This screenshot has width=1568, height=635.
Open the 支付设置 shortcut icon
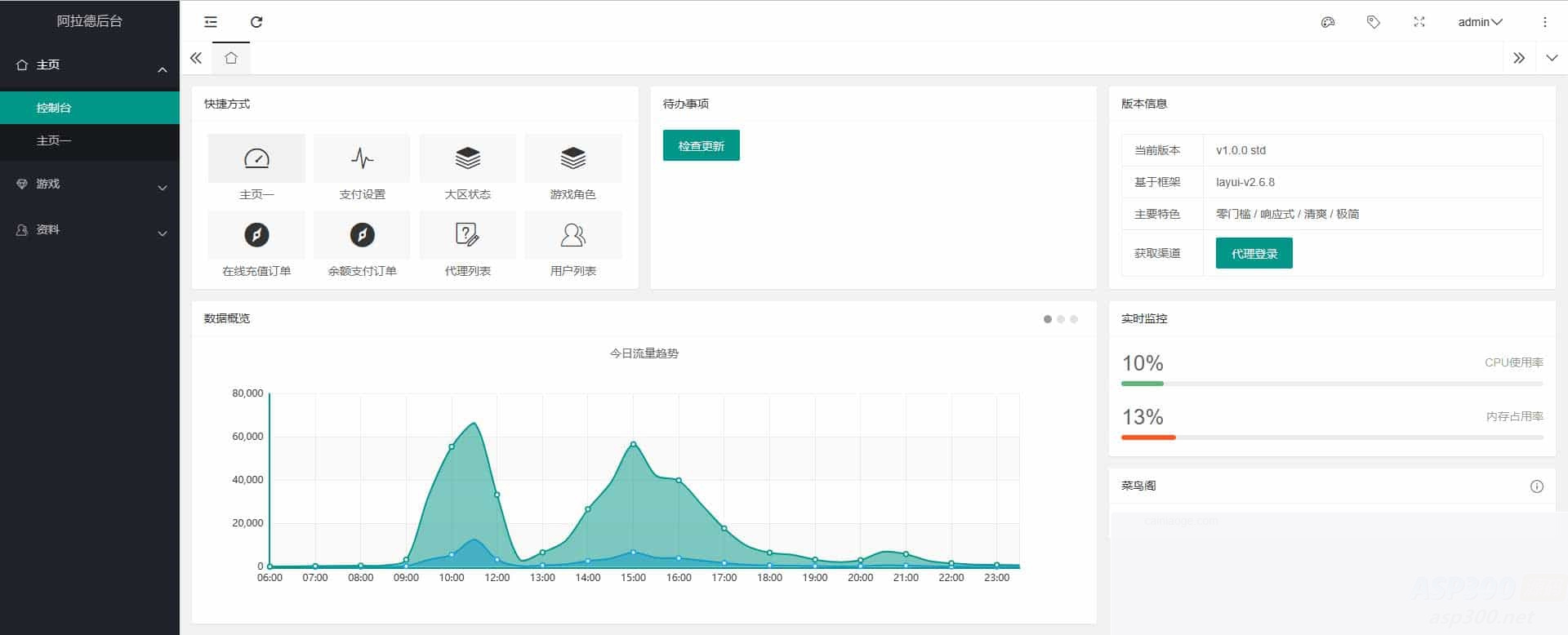[x=362, y=158]
